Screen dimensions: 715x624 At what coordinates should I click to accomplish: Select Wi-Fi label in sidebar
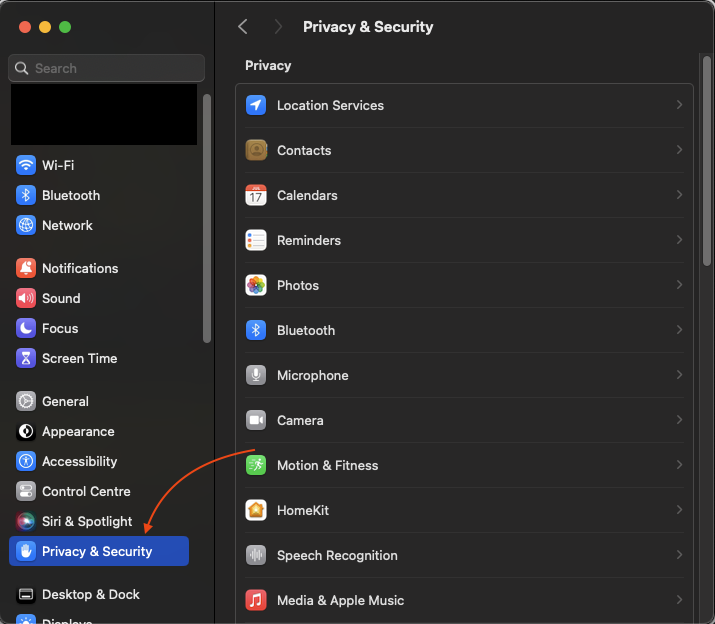tap(58, 165)
